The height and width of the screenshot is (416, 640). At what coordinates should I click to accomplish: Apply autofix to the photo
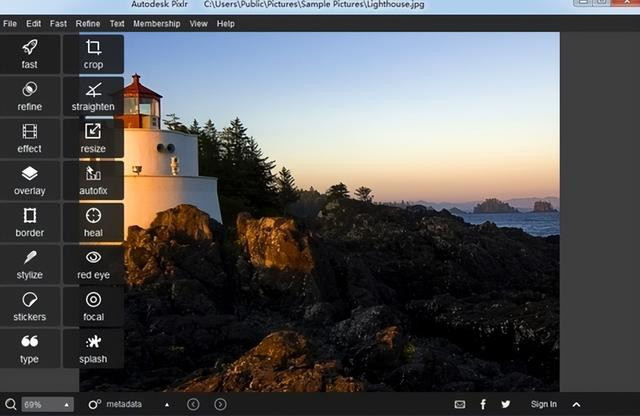(93, 180)
